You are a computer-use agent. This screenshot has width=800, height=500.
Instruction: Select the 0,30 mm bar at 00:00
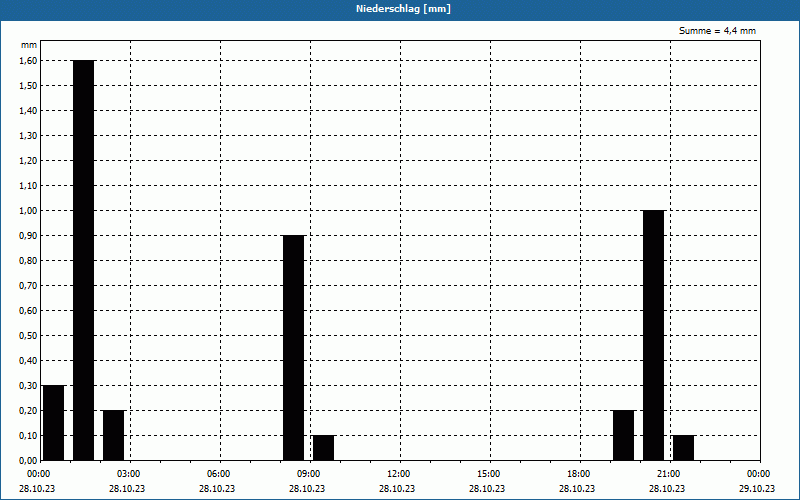click(x=54, y=422)
